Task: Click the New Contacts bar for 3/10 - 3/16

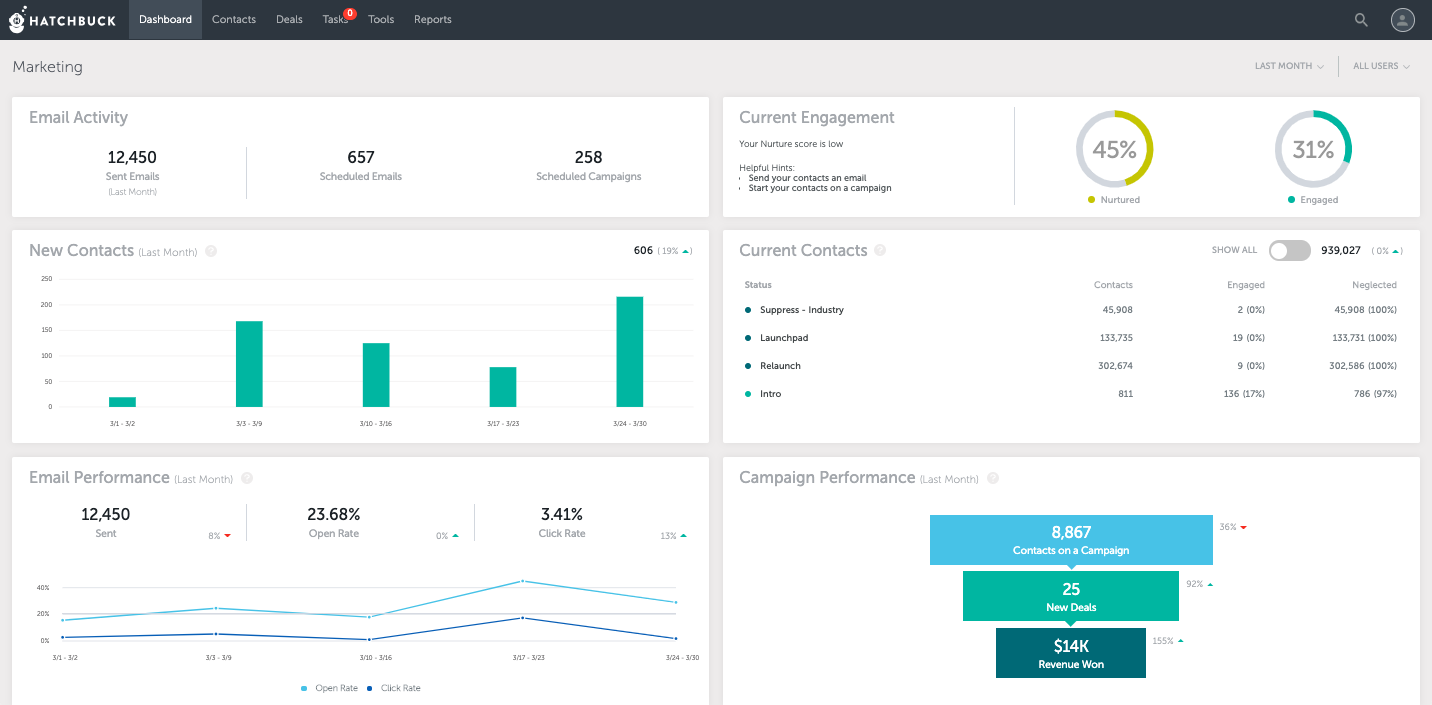Action: click(x=376, y=375)
